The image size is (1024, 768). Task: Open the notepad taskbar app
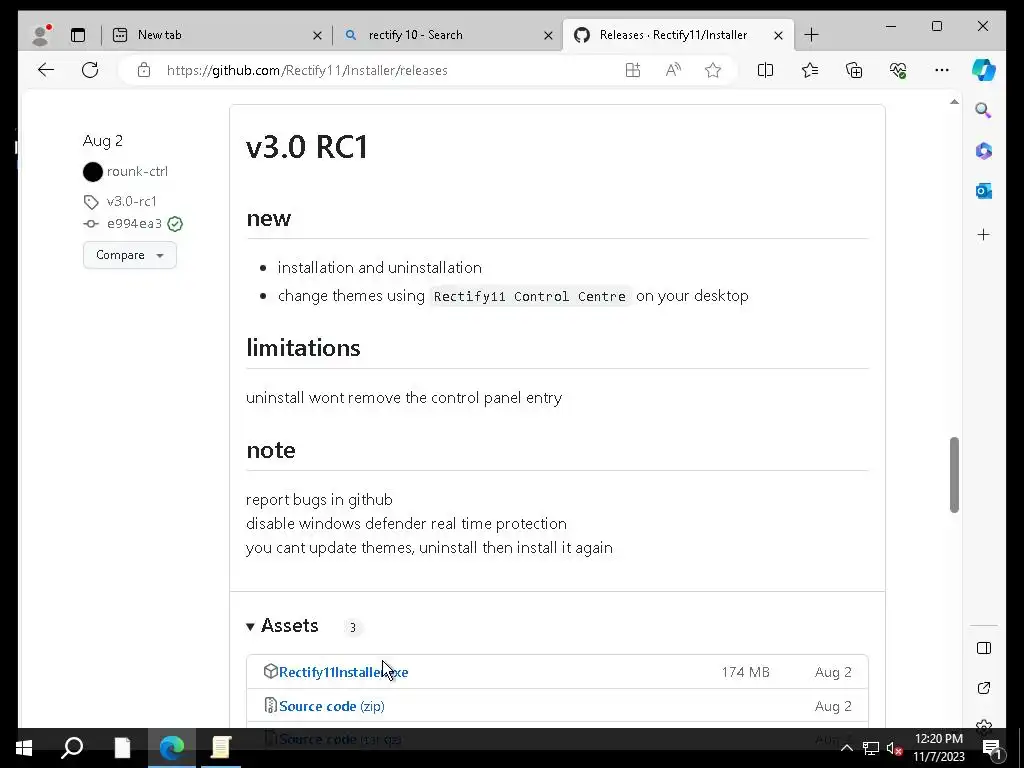[221, 748]
